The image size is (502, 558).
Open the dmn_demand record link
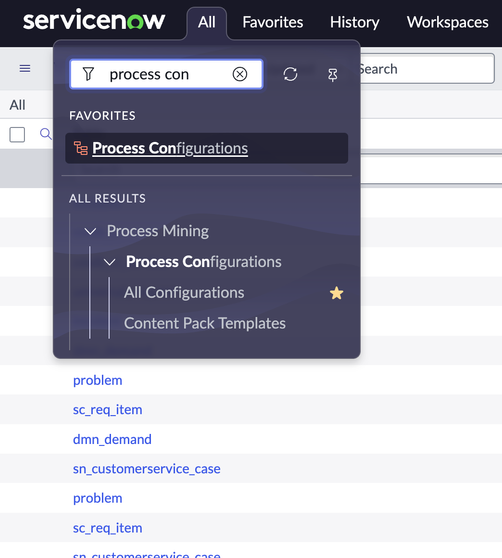112,439
